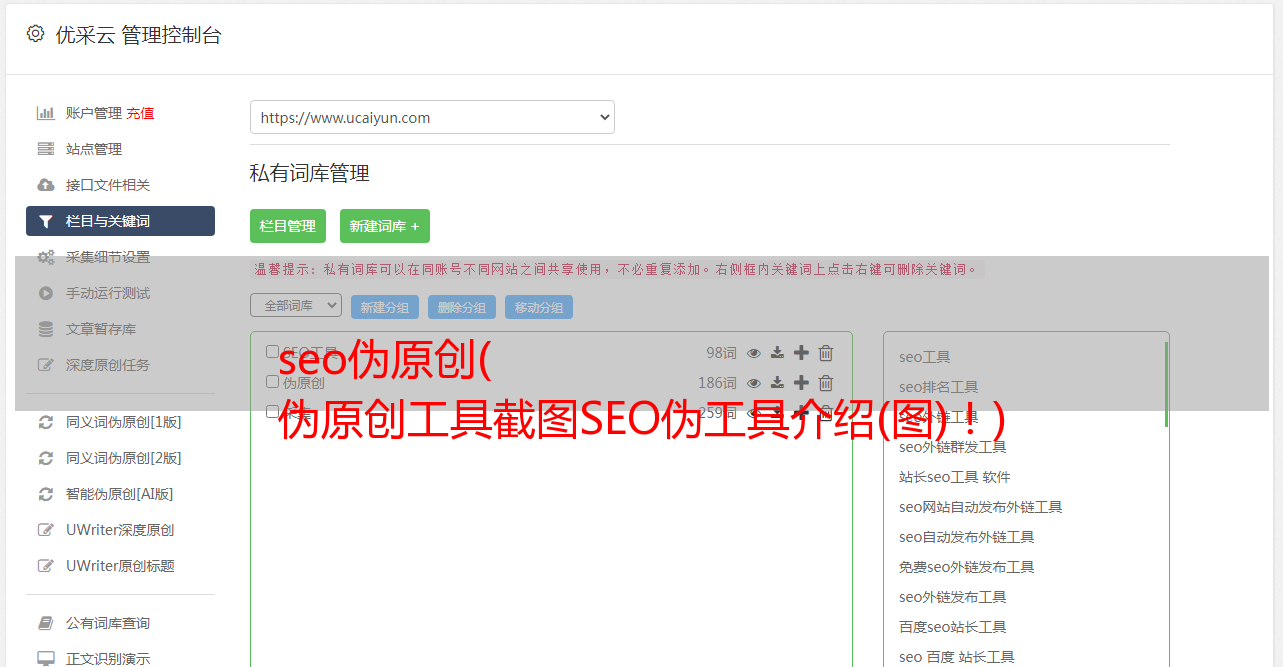This screenshot has height=667, width=1283.
Task: Click the cloud upload icon for 接口文件相关
Action: click(x=46, y=185)
